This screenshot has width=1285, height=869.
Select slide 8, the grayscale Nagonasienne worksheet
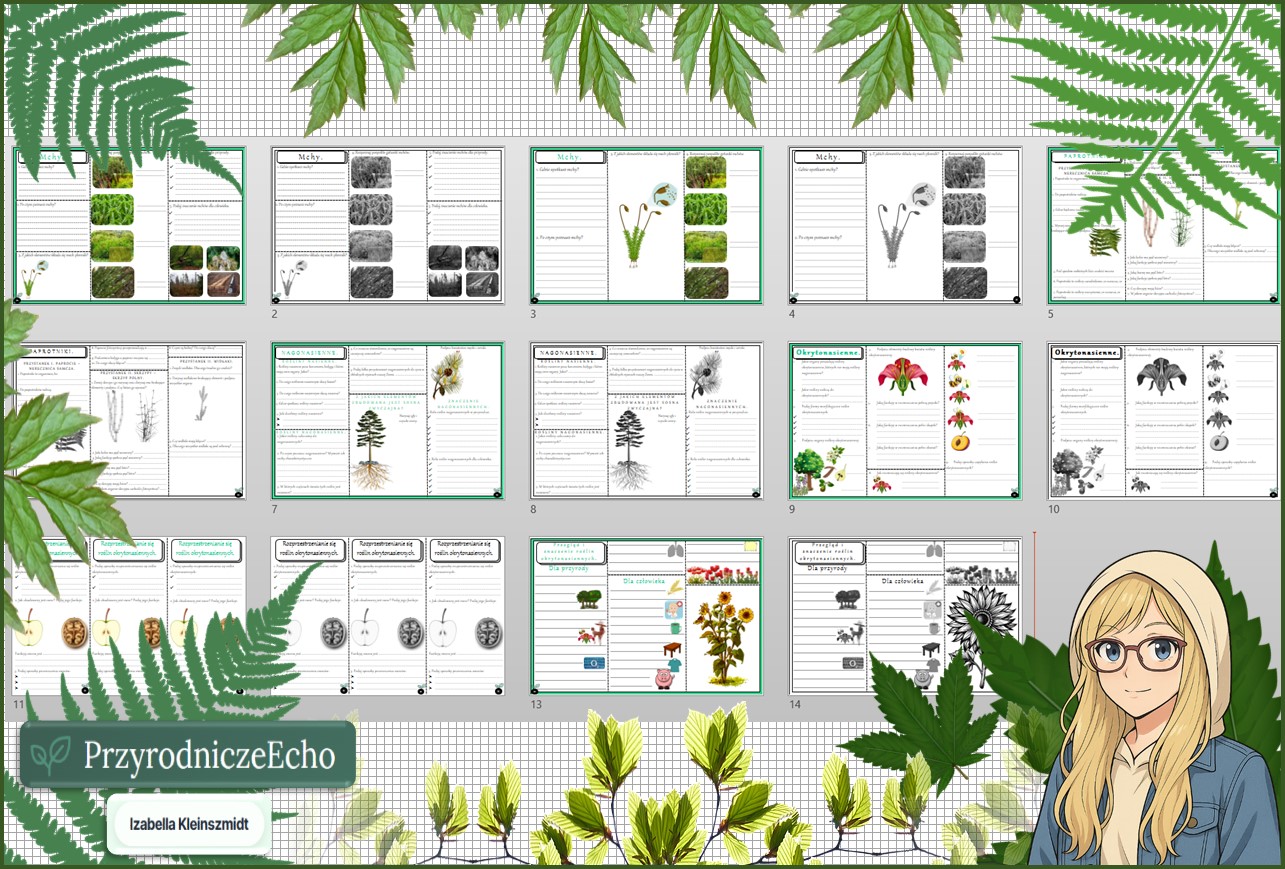646,420
